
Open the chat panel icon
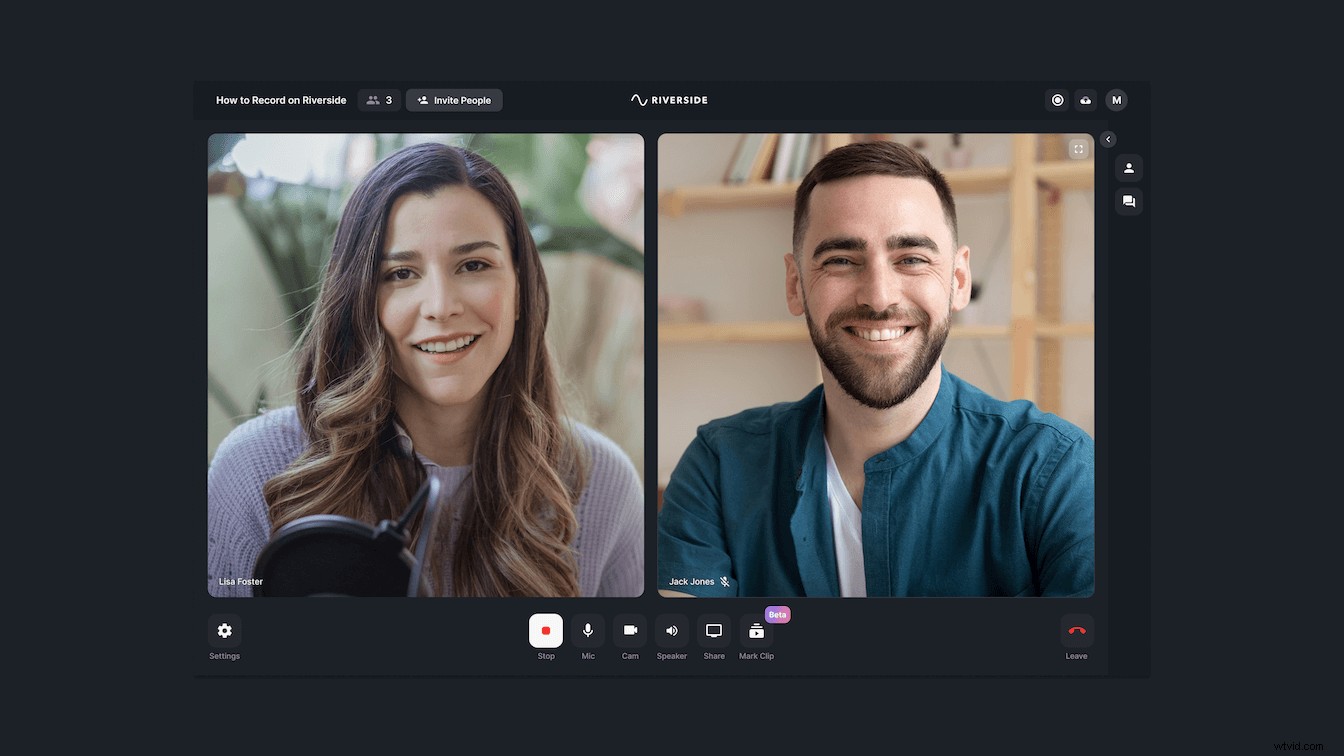tap(1129, 201)
